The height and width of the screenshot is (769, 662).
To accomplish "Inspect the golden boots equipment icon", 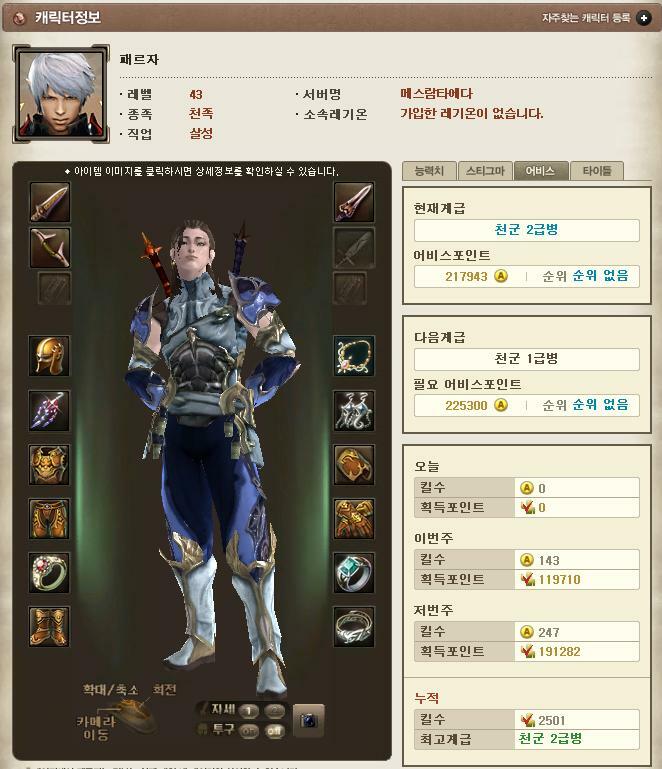I will (x=49, y=627).
